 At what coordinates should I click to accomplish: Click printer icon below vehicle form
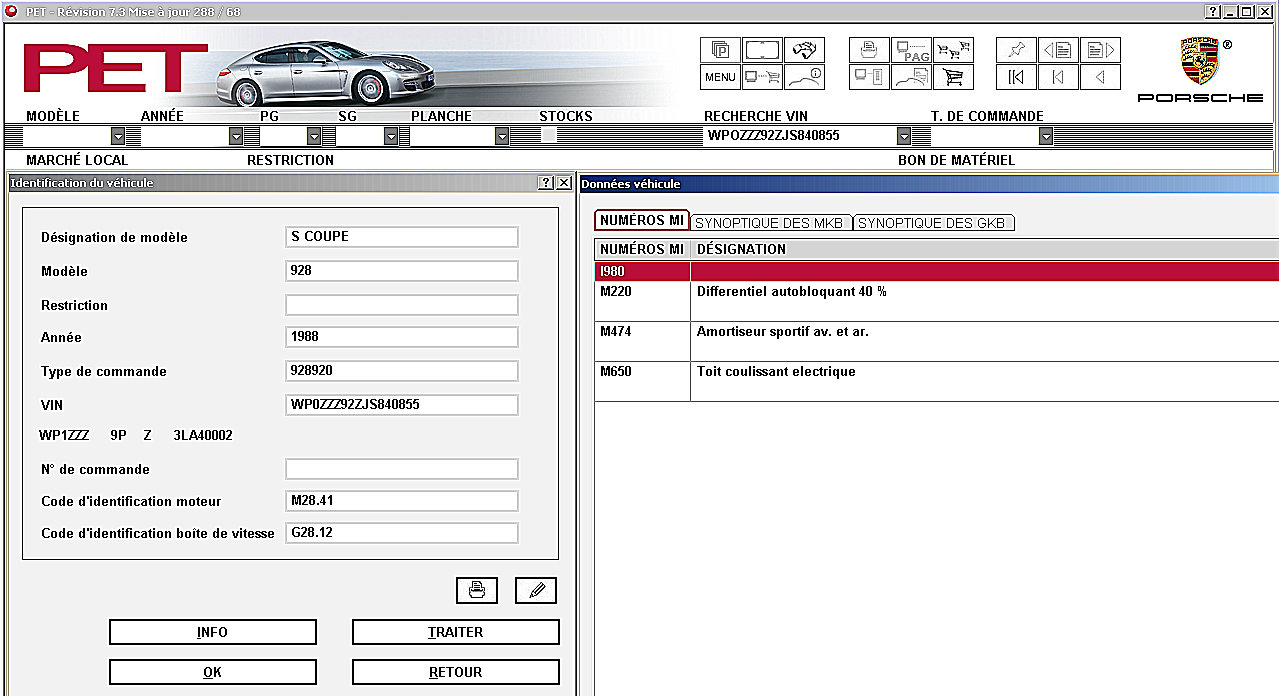pos(477,590)
